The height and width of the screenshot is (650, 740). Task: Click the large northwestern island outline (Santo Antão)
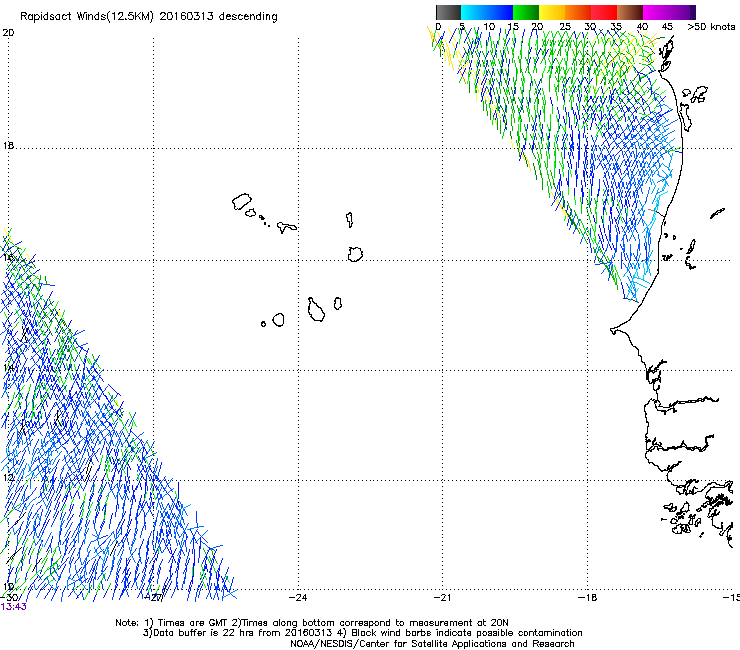pyautogui.click(x=242, y=202)
